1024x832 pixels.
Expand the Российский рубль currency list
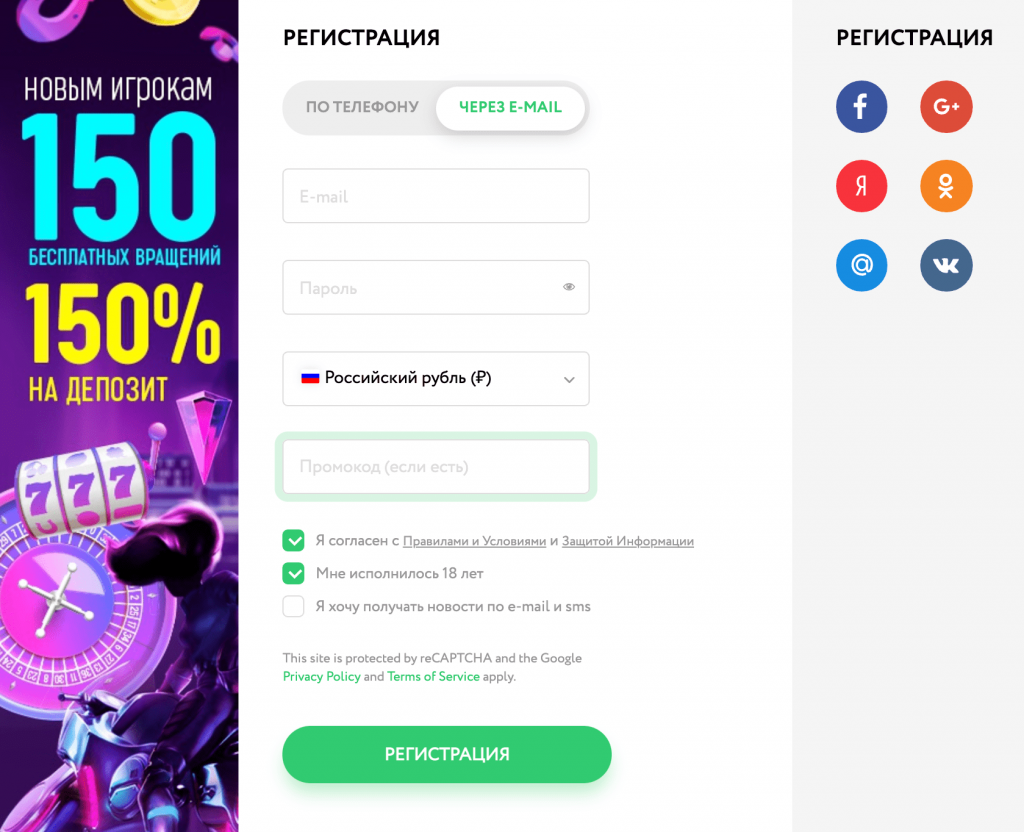(435, 378)
